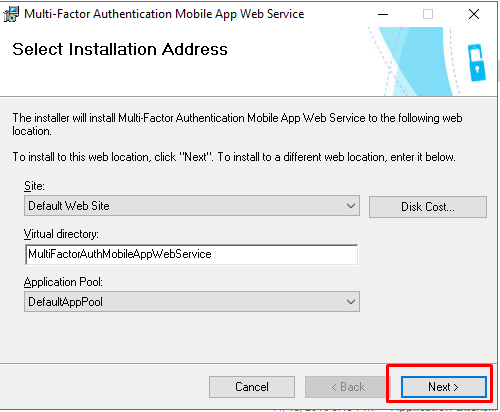The height and width of the screenshot is (412, 500).
Task: Click the disabled Back button
Action: [x=347, y=387]
